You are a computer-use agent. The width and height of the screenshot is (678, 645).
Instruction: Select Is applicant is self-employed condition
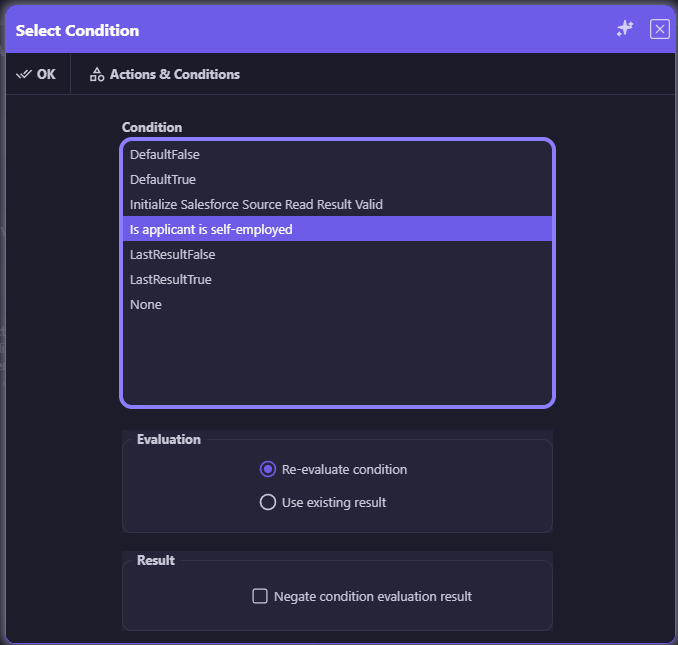[337, 229]
